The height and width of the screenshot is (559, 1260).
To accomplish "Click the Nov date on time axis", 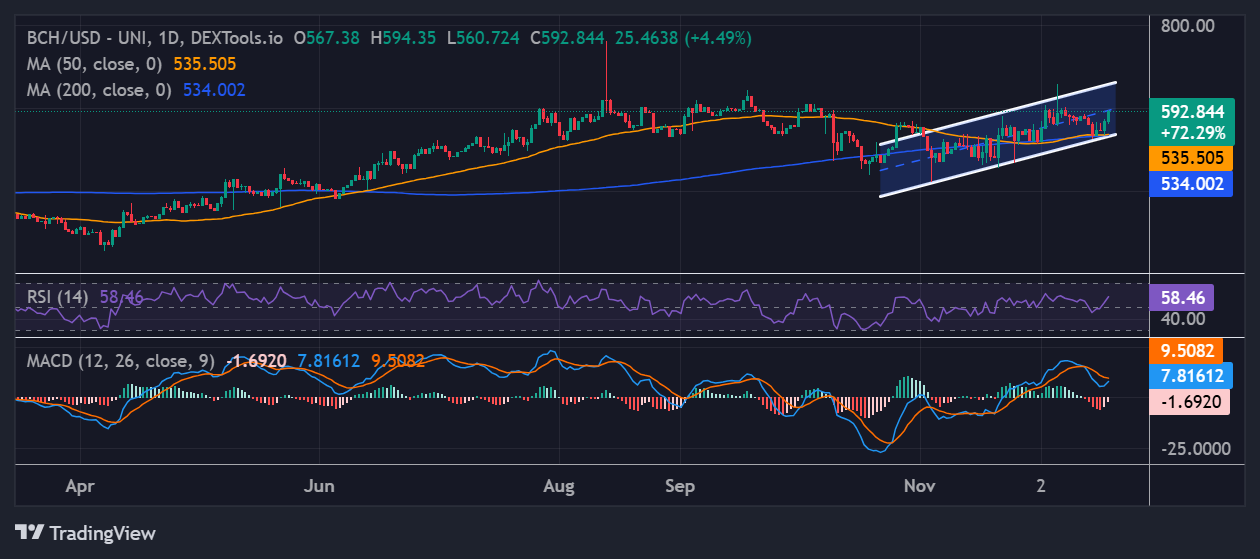I will coord(919,485).
